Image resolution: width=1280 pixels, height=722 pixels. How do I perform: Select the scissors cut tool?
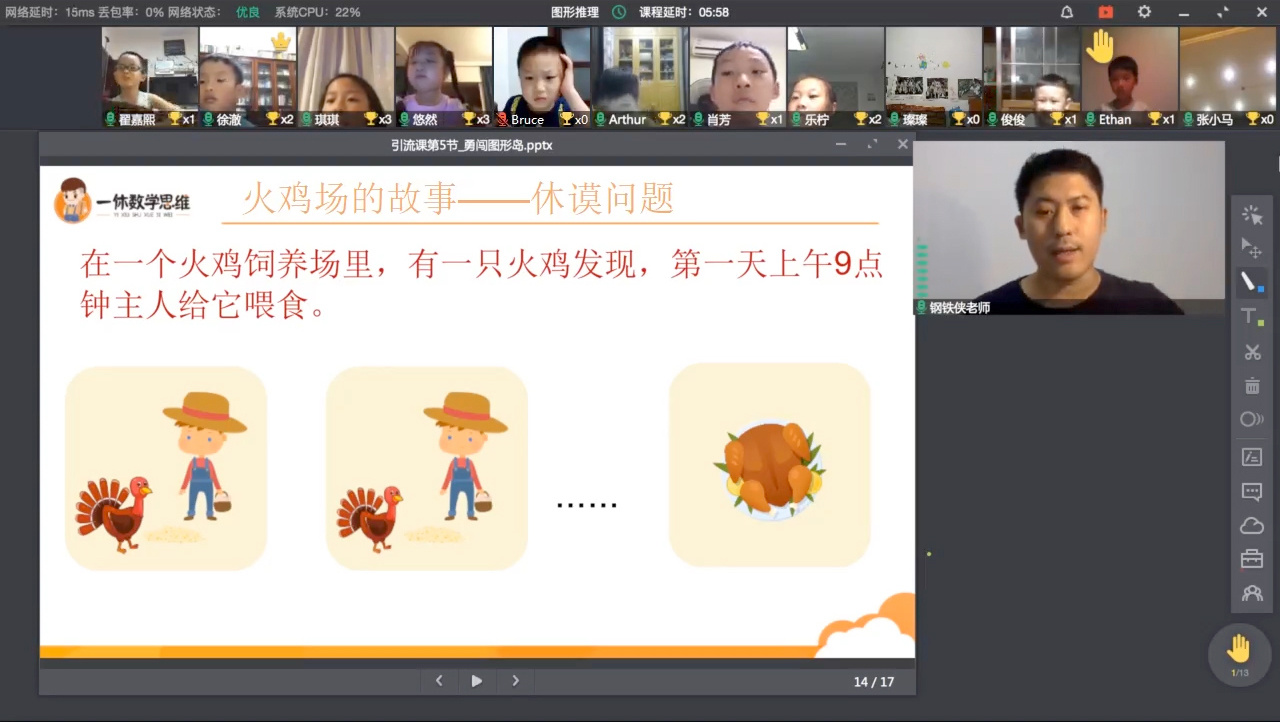pos(1252,352)
